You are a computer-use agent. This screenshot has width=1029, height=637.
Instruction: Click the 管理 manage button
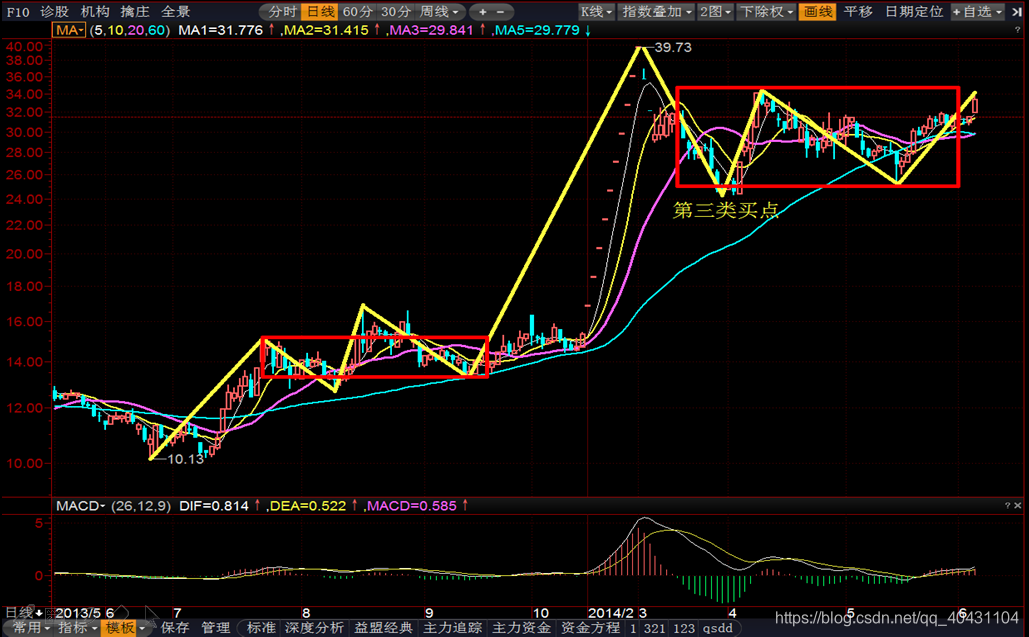[x=215, y=628]
